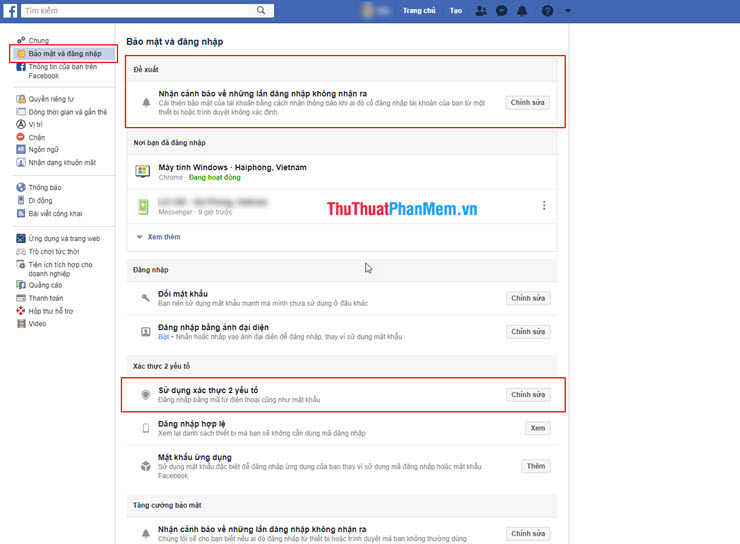740x544 pixels.
Task: Open the help question mark icon
Action: [x=547, y=10]
